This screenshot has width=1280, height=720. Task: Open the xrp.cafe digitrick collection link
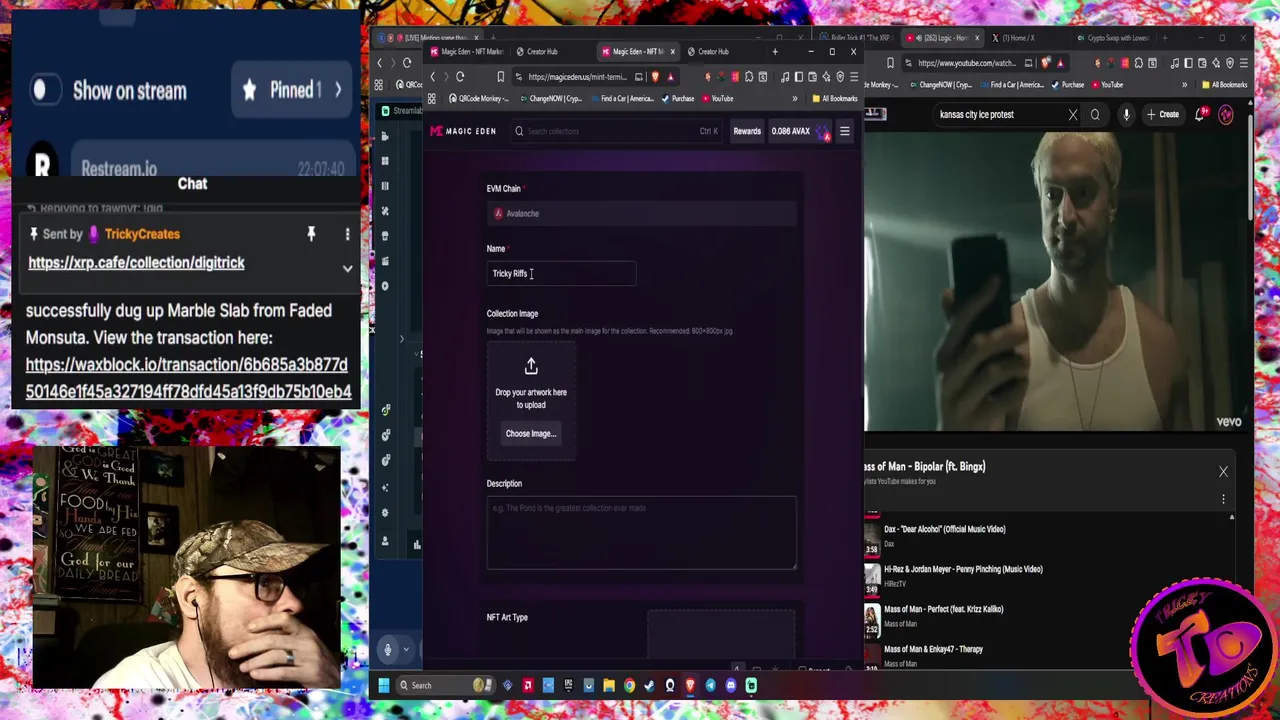(136, 263)
